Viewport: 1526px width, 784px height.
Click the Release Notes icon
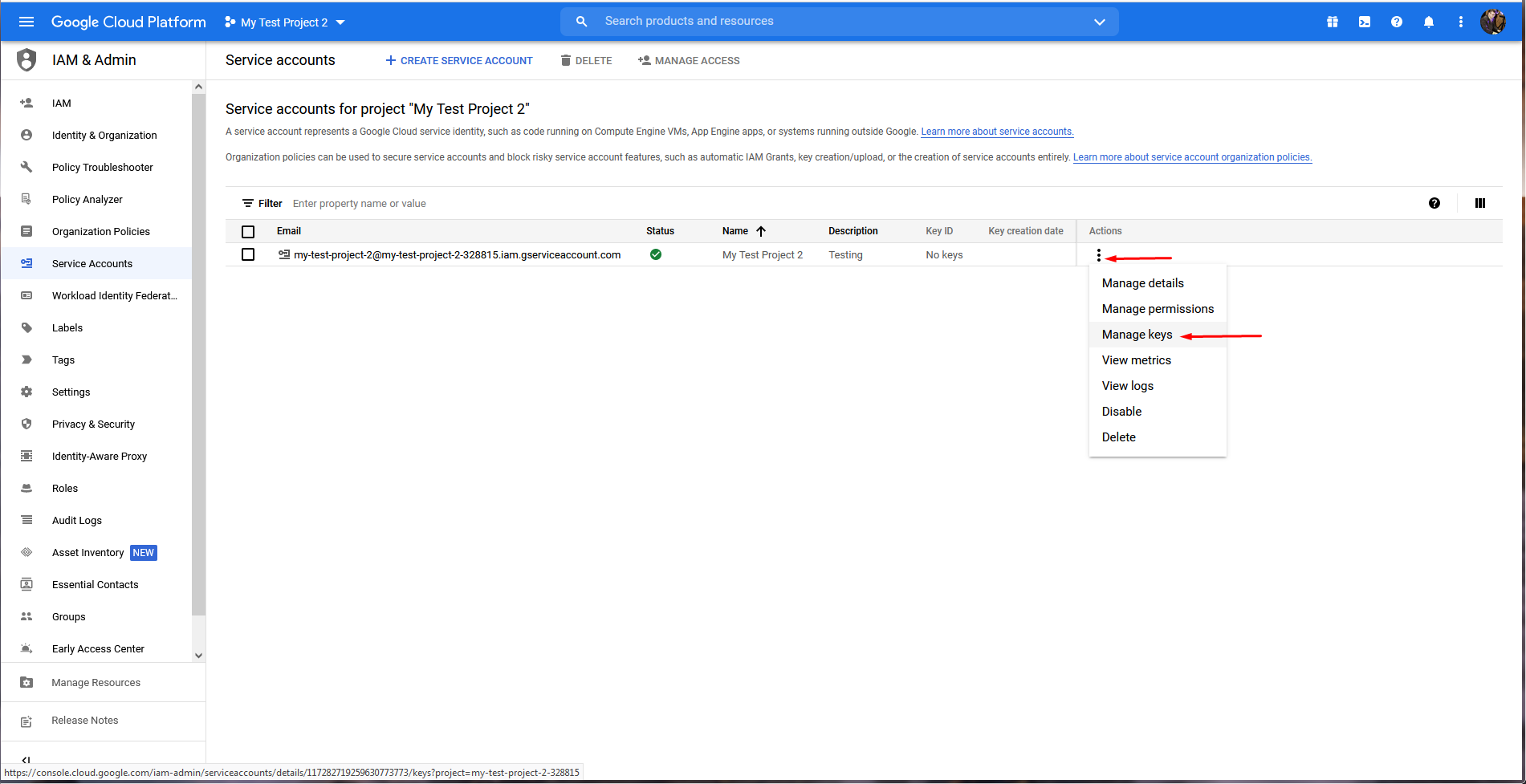click(26, 721)
